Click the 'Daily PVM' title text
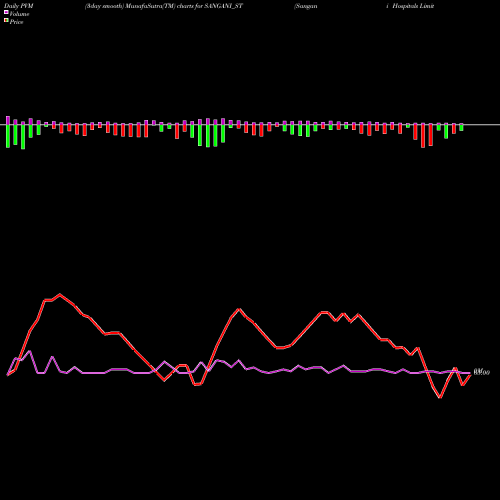This screenshot has width=500, height=500. (x=19, y=6)
